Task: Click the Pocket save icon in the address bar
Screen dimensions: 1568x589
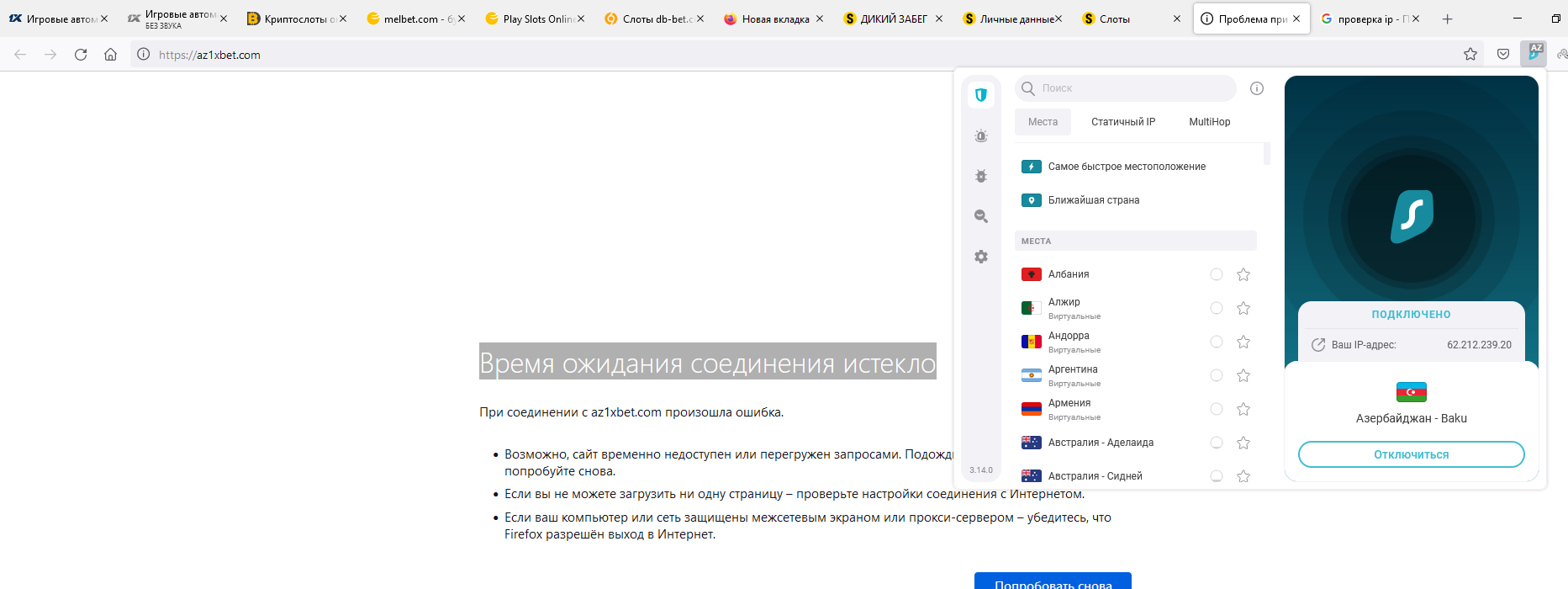Action: 1503,54
